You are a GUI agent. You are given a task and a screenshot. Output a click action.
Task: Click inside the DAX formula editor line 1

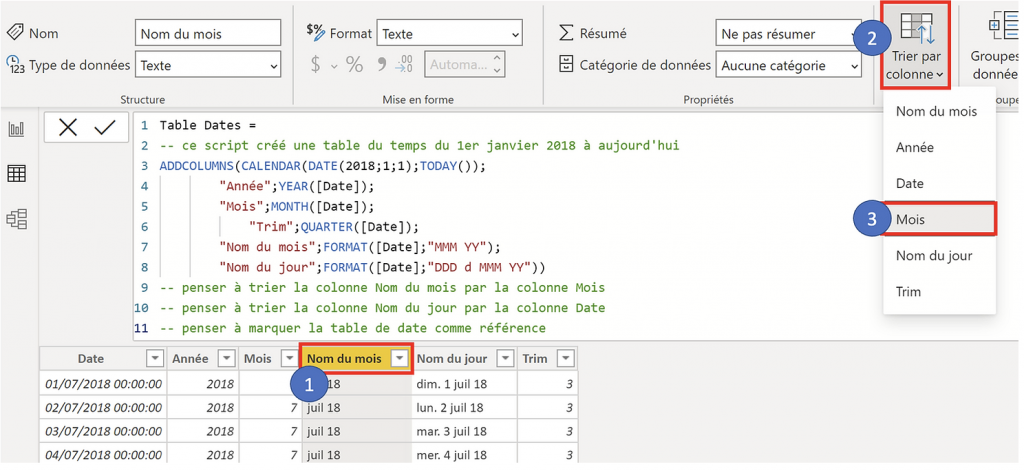208,125
